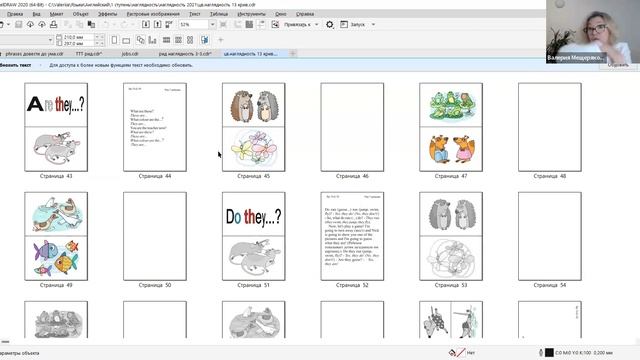Switch page orientation to Portrait
This screenshot has height=360, width=640.
115,40
